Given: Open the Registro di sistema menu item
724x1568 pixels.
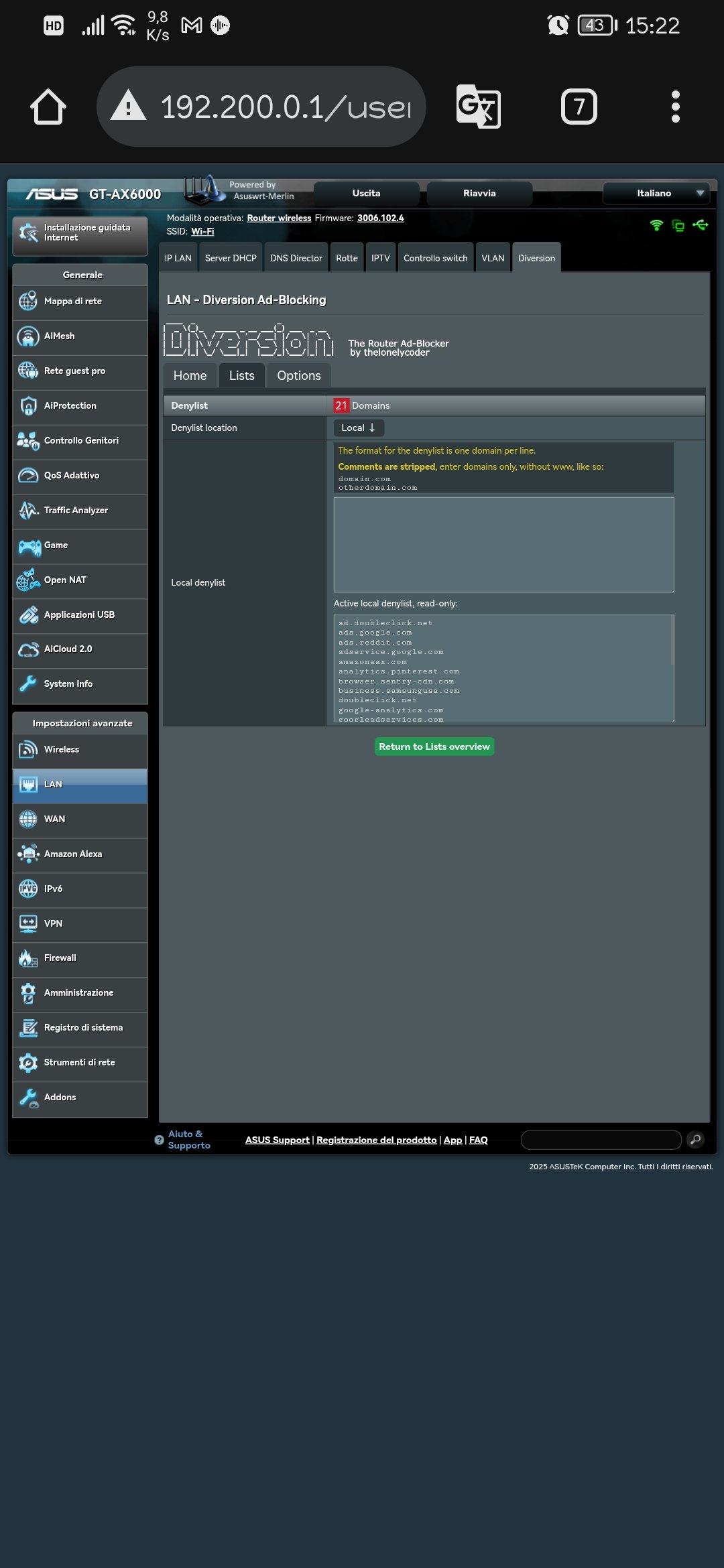Looking at the screenshot, I should [x=80, y=1028].
